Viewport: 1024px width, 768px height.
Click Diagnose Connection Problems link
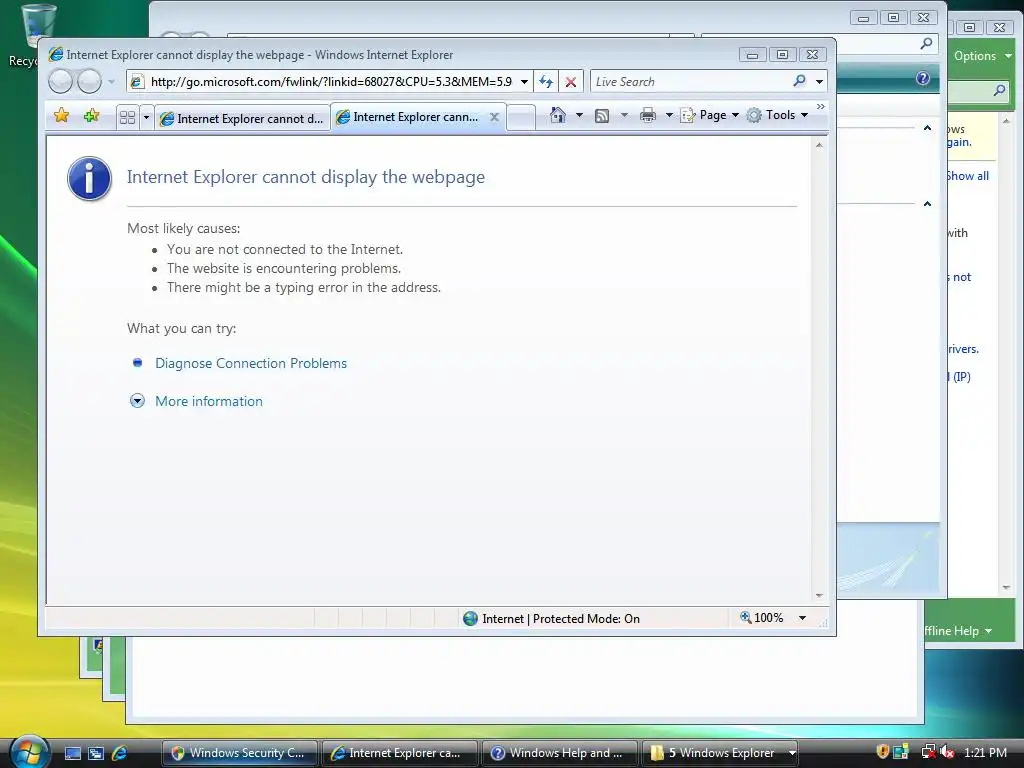click(251, 363)
